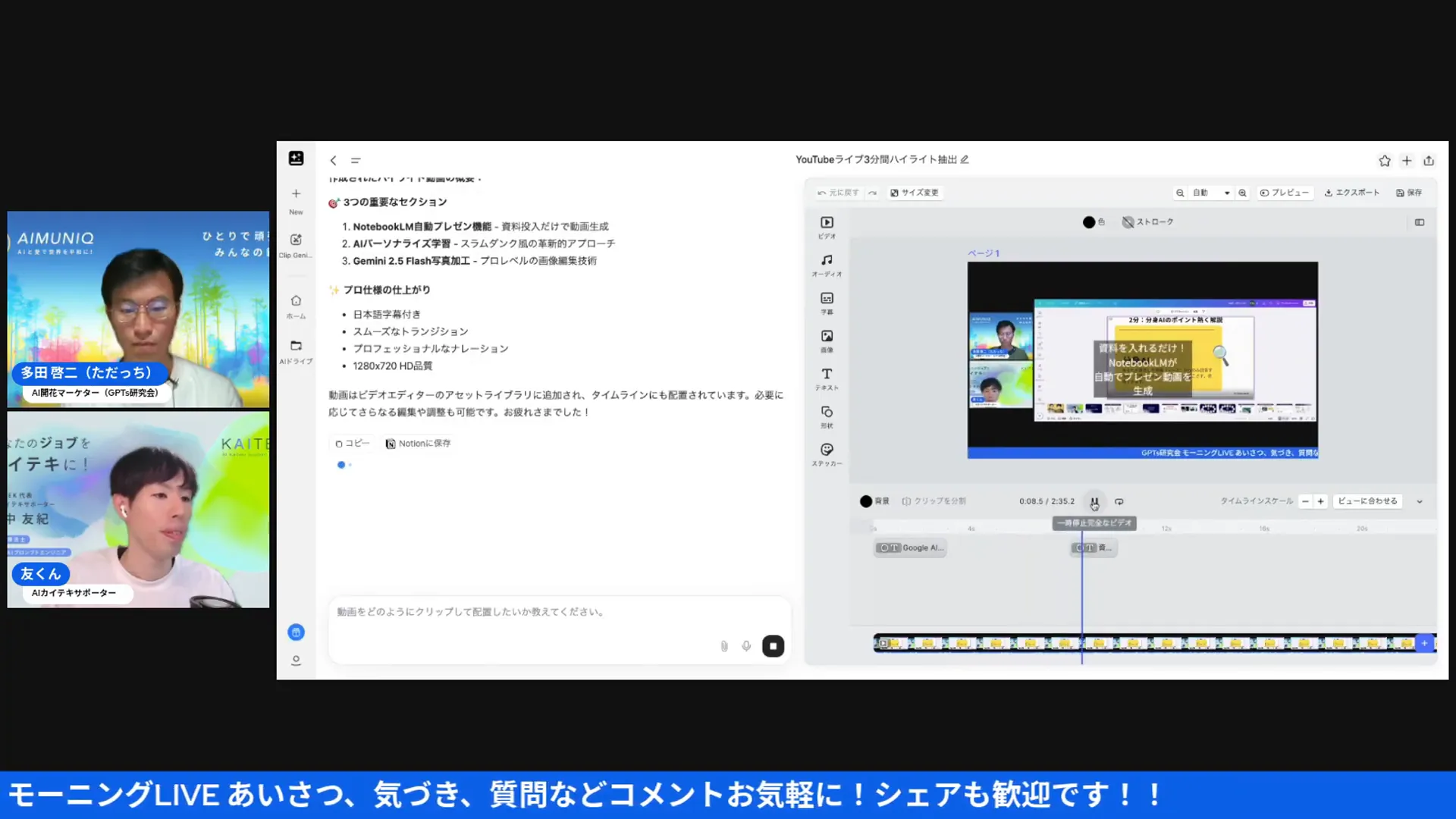1456x819 pixels.
Task: Open the stroke (ストローク) swatch
Action: [1128, 222]
